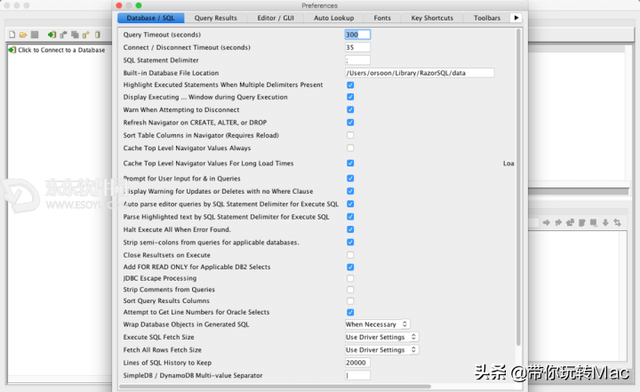Click the New File icon in main toolbar
Viewport: 640px width, 392px height.
[x=12, y=35]
